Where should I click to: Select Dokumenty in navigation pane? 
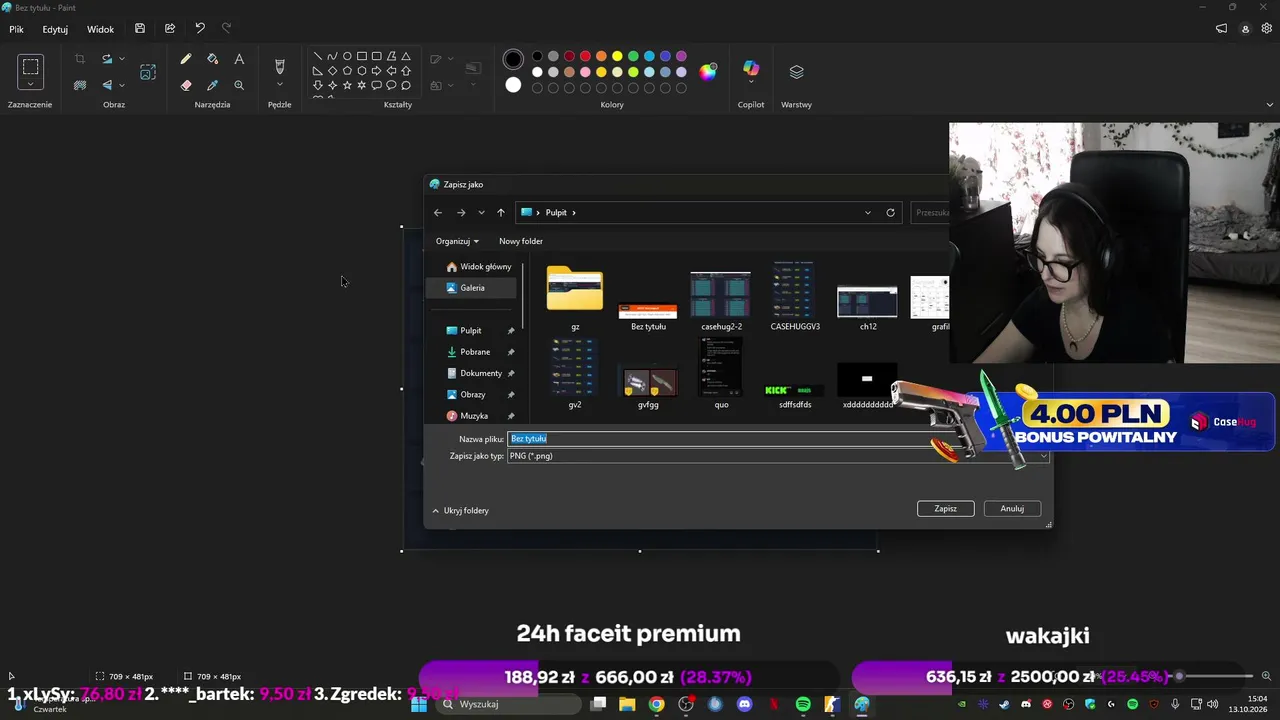[x=481, y=373]
